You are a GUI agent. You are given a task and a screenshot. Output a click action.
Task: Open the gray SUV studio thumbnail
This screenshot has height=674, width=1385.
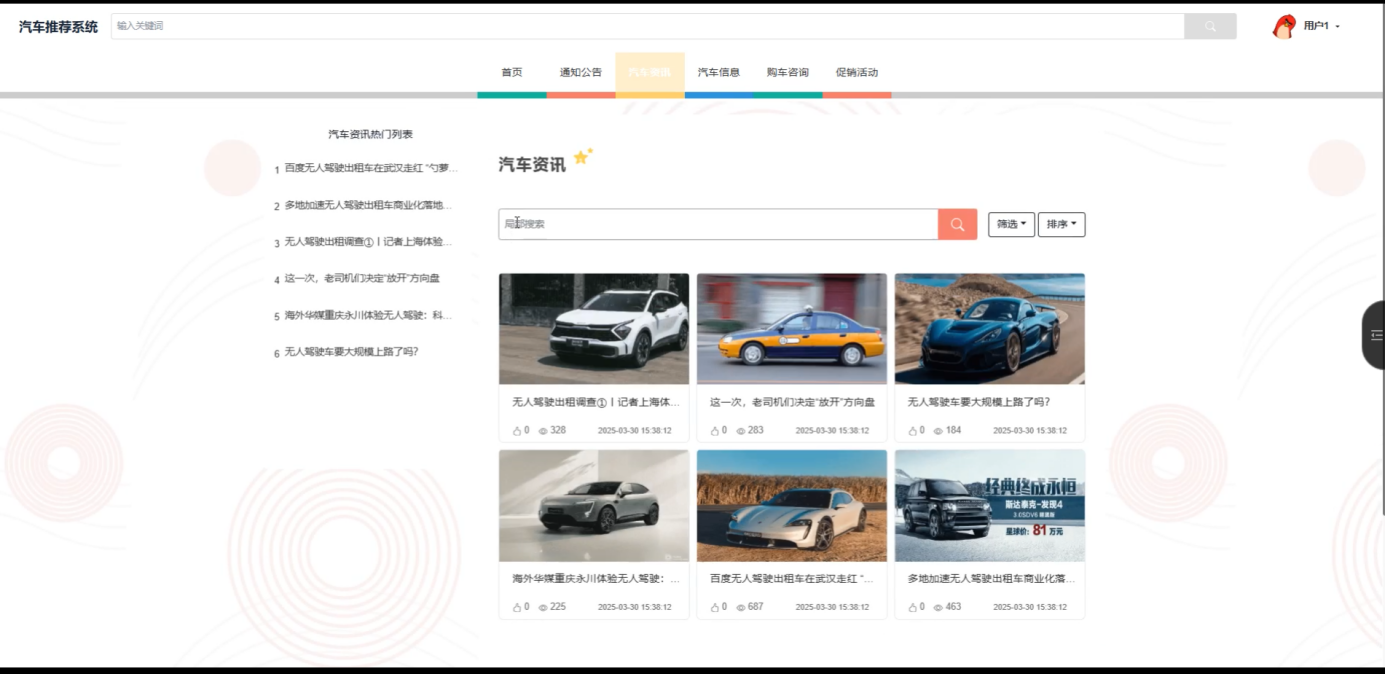click(594, 506)
